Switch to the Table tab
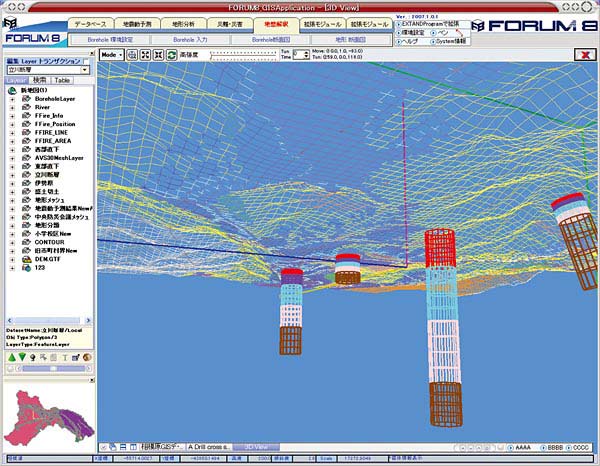 [62, 80]
